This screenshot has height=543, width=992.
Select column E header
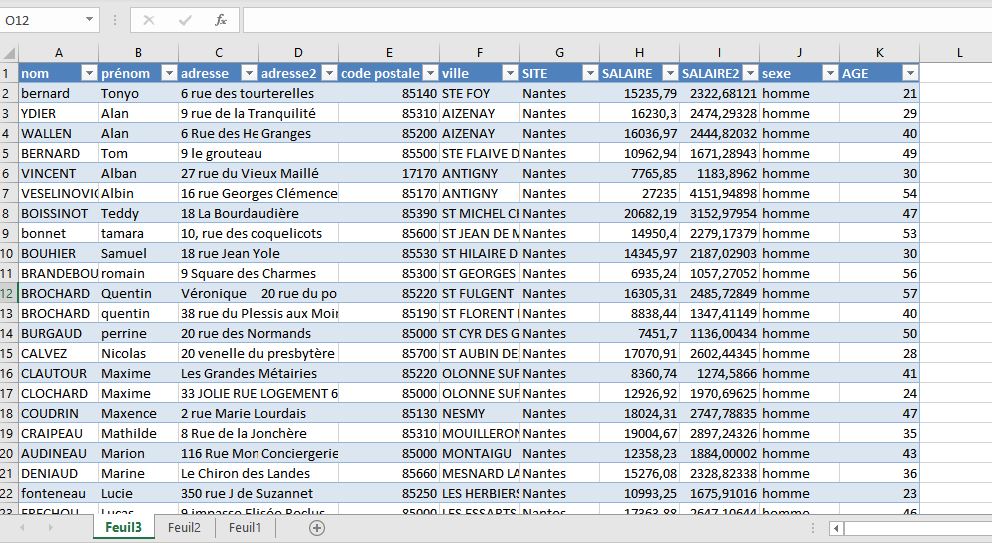pos(389,52)
